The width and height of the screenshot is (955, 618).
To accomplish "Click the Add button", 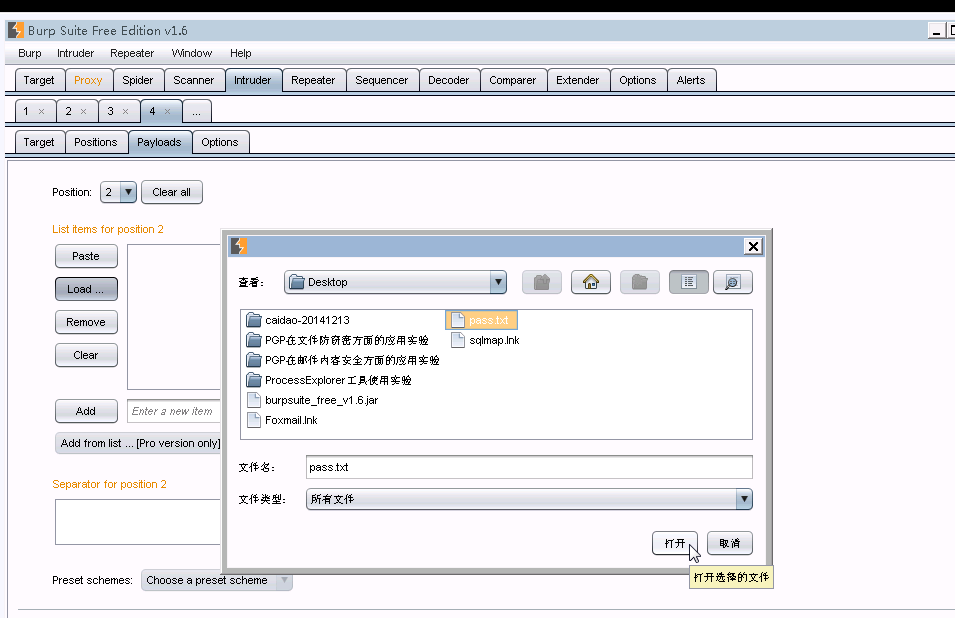I will click(x=86, y=411).
